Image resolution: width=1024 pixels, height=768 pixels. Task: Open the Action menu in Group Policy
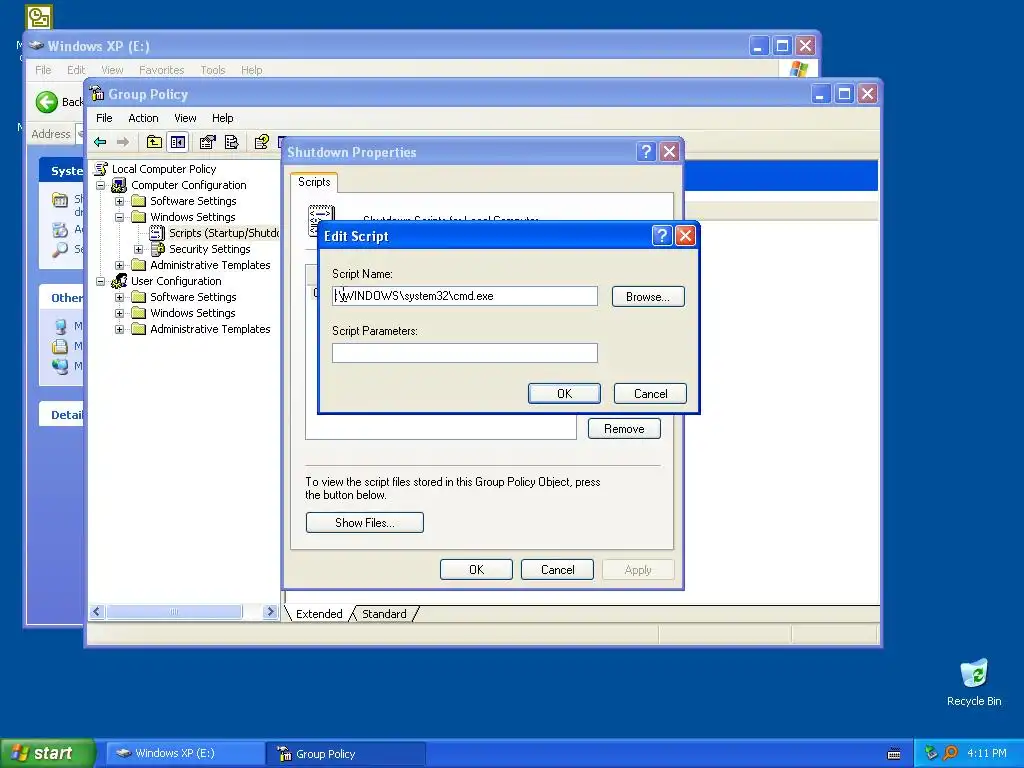point(143,118)
